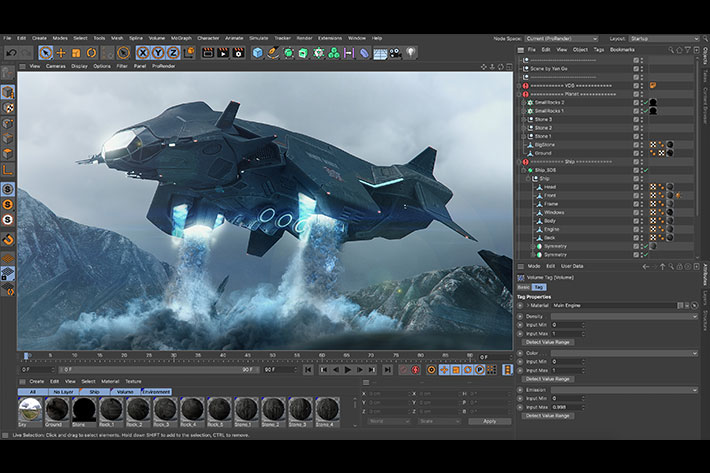Switch to the Volume material filter tab
710x473 pixels.
click(124, 392)
